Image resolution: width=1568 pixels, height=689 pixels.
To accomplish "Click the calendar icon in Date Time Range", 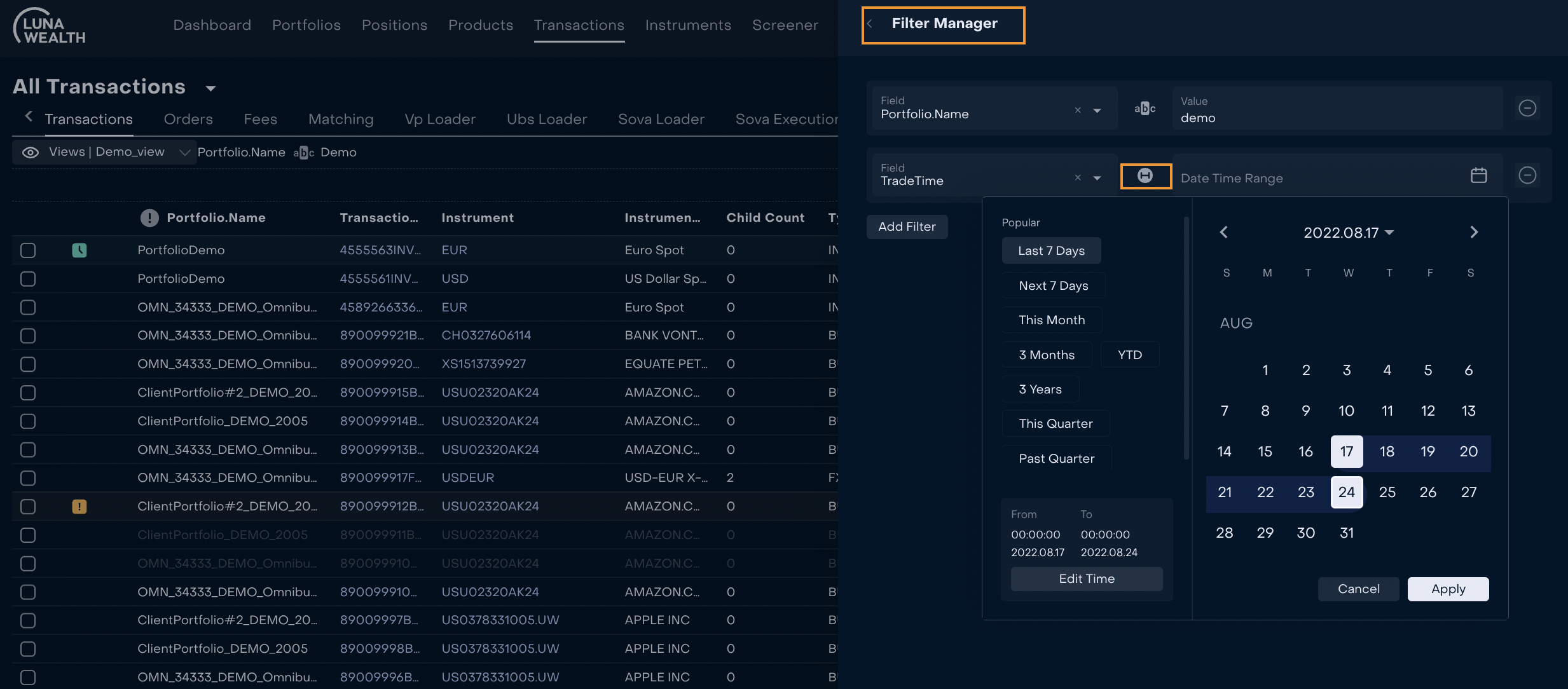I will [1478, 175].
